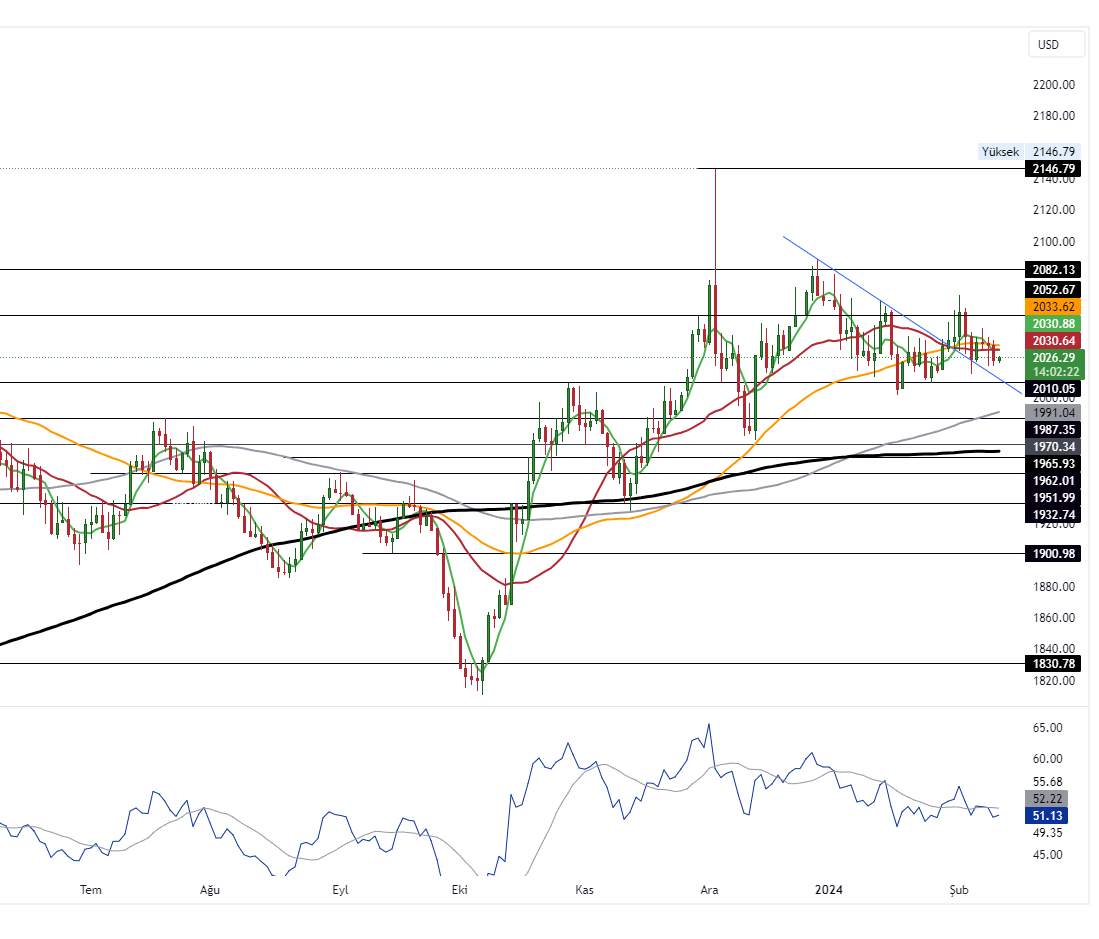Select the orange moving average label 2033.62

tap(1053, 308)
